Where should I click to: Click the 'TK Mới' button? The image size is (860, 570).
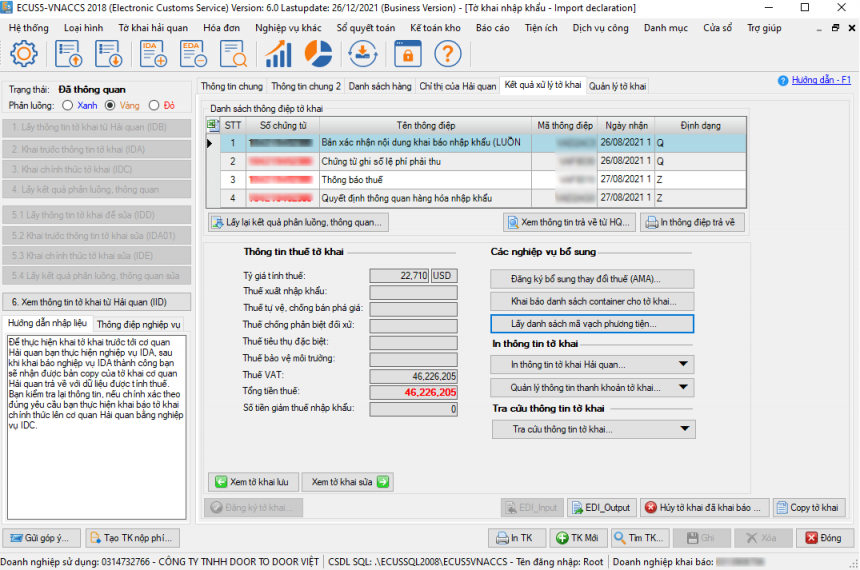(x=578, y=538)
